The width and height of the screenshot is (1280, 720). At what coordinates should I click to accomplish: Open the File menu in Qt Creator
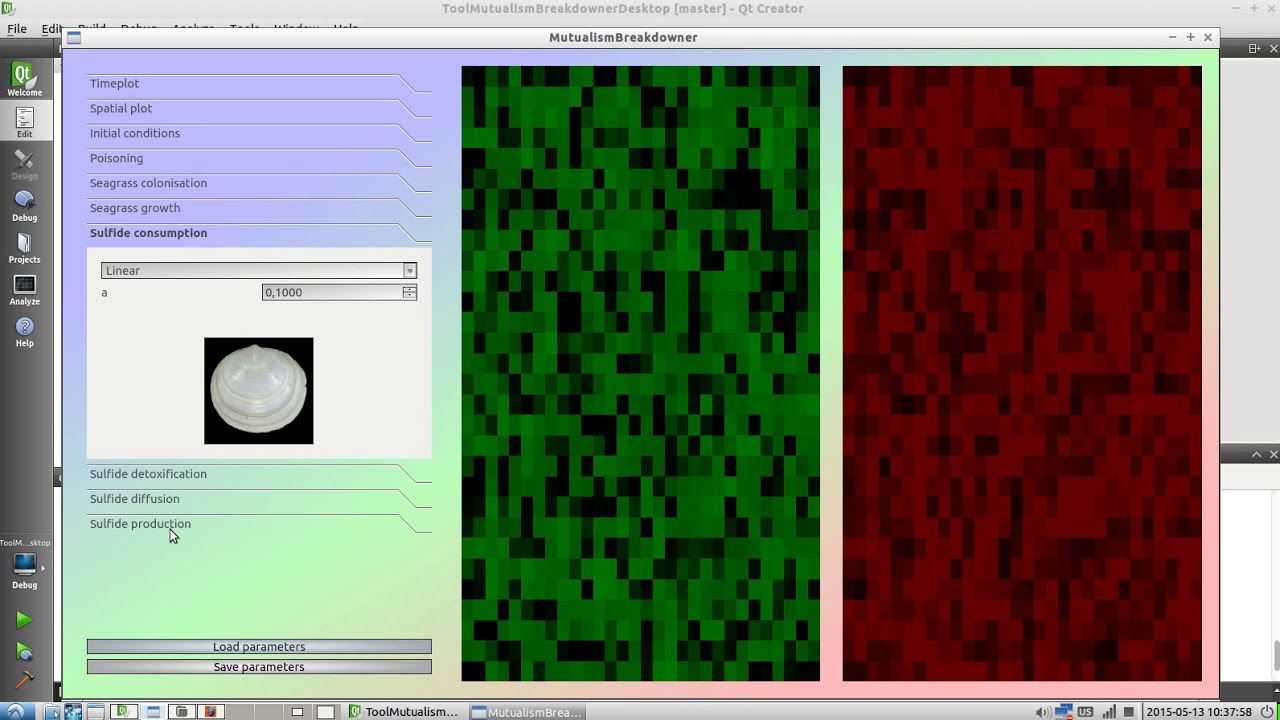coord(17,29)
